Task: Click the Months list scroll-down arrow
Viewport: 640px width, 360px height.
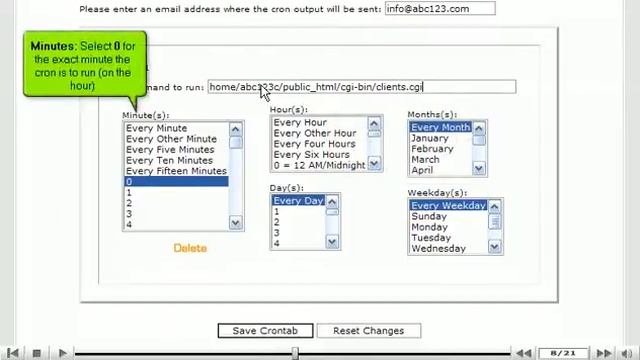Action: (479, 169)
